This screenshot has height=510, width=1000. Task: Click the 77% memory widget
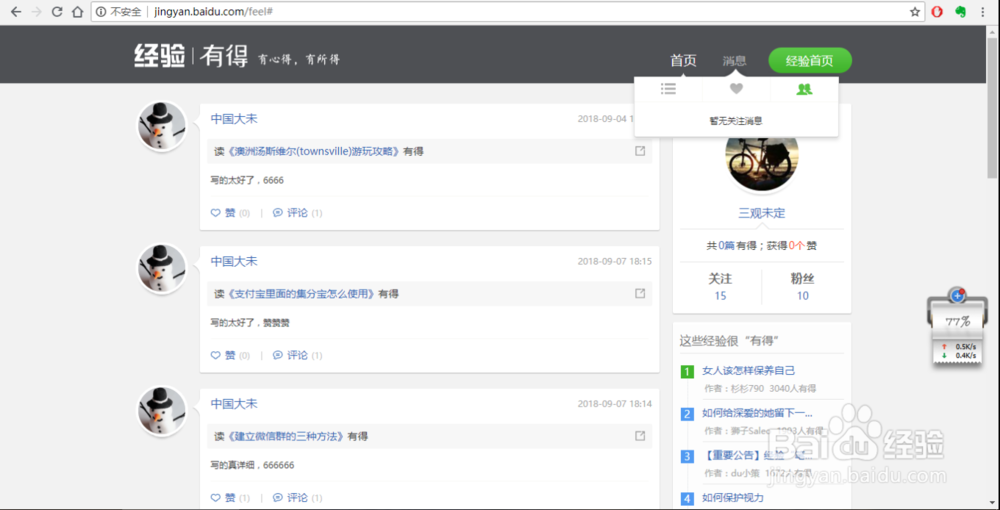(957, 321)
